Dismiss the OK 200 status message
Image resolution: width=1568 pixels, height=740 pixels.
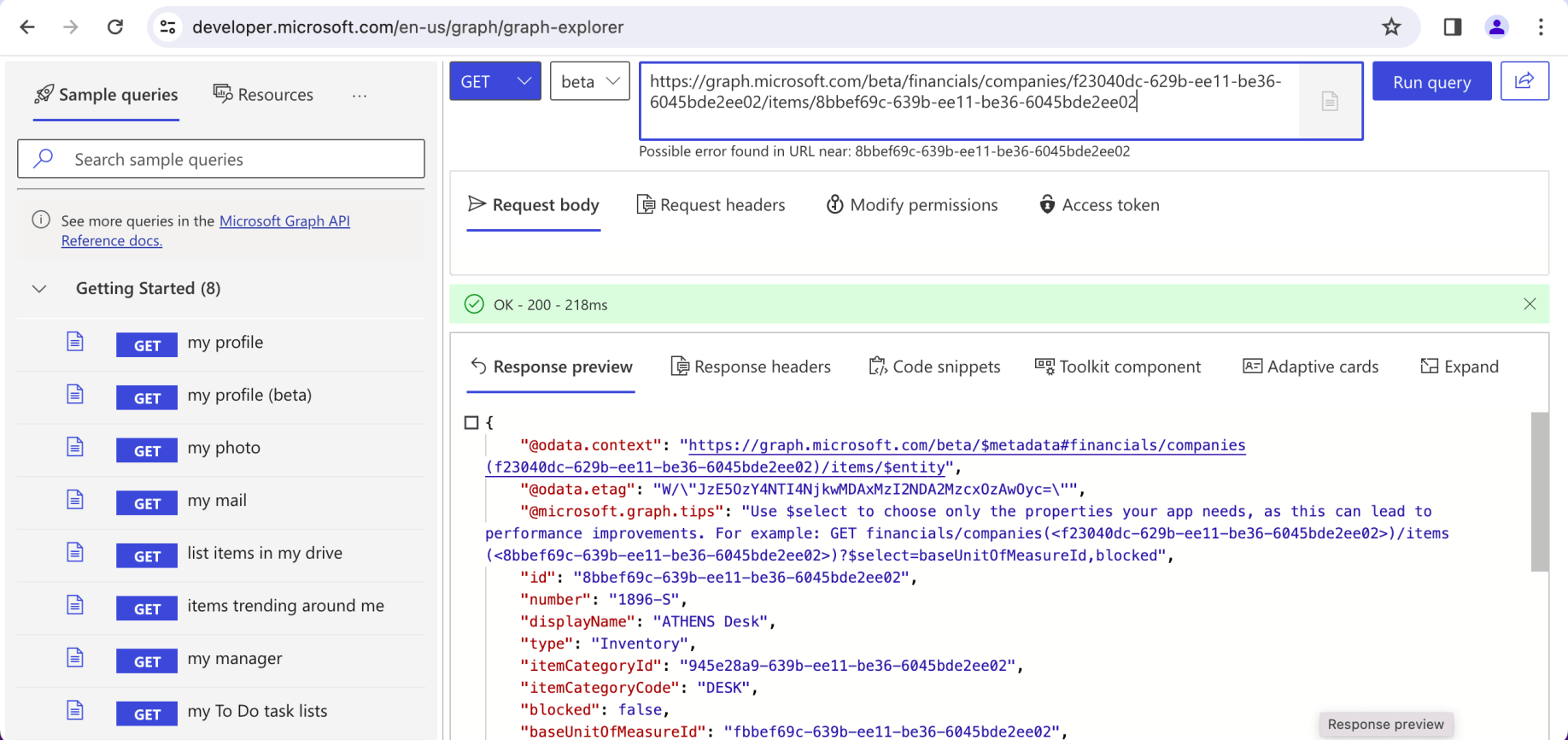pyautogui.click(x=1530, y=304)
